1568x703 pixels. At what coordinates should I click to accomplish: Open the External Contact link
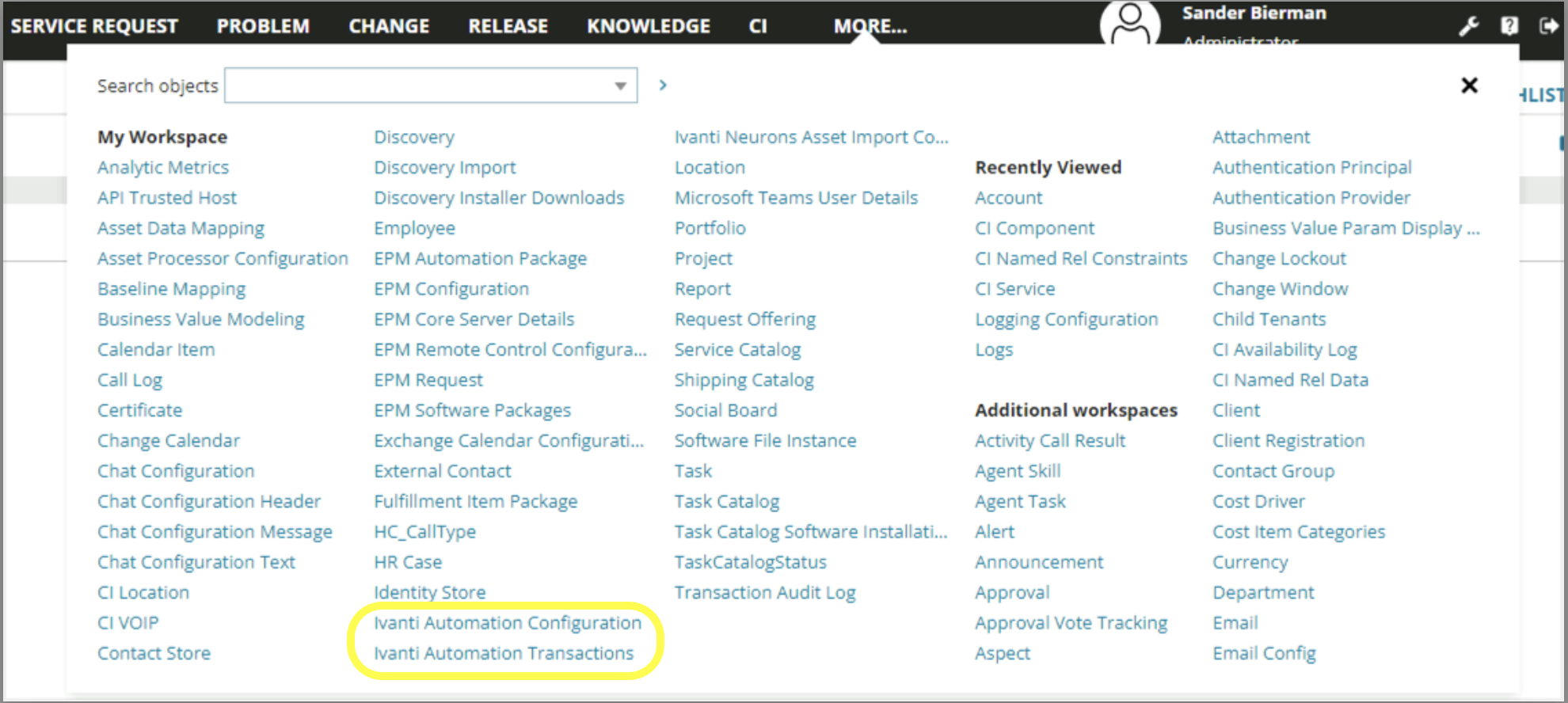(442, 471)
